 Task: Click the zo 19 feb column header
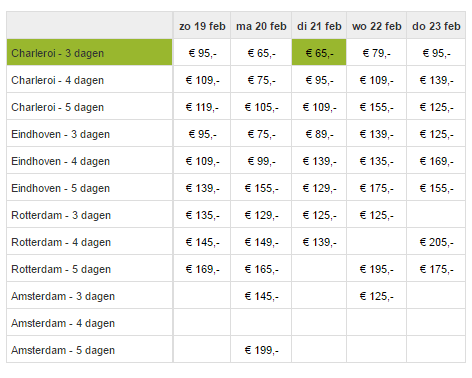[x=202, y=26]
